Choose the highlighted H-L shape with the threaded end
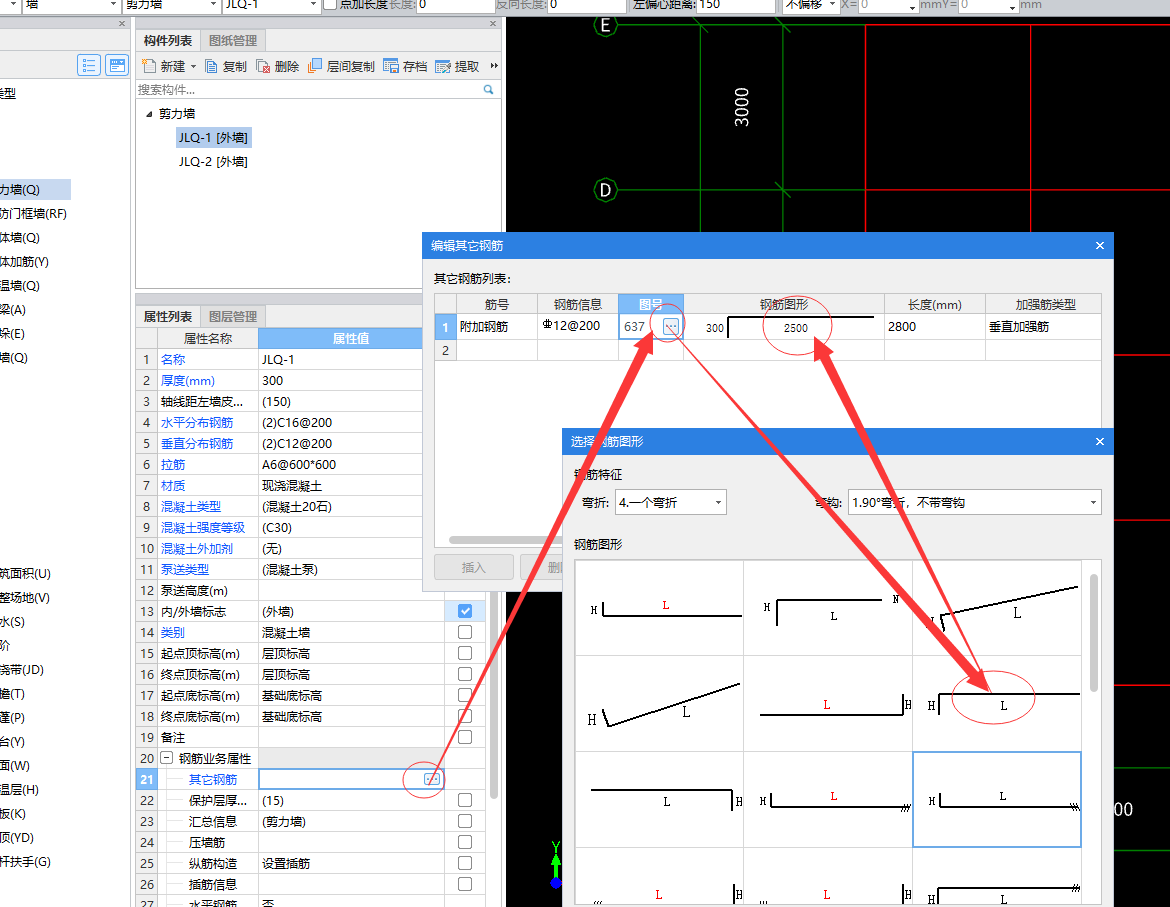 coord(997,799)
